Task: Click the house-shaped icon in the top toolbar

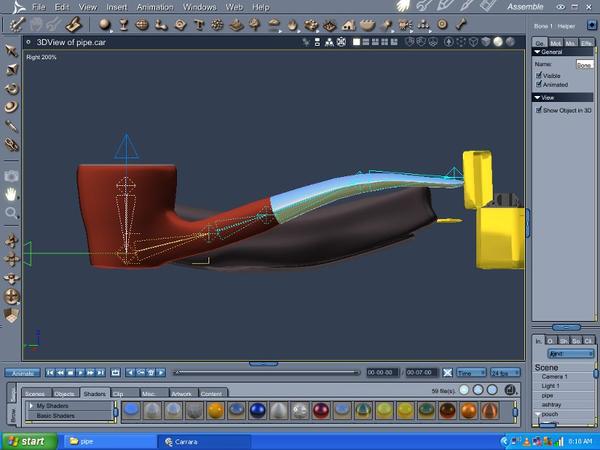Action: 349,25
